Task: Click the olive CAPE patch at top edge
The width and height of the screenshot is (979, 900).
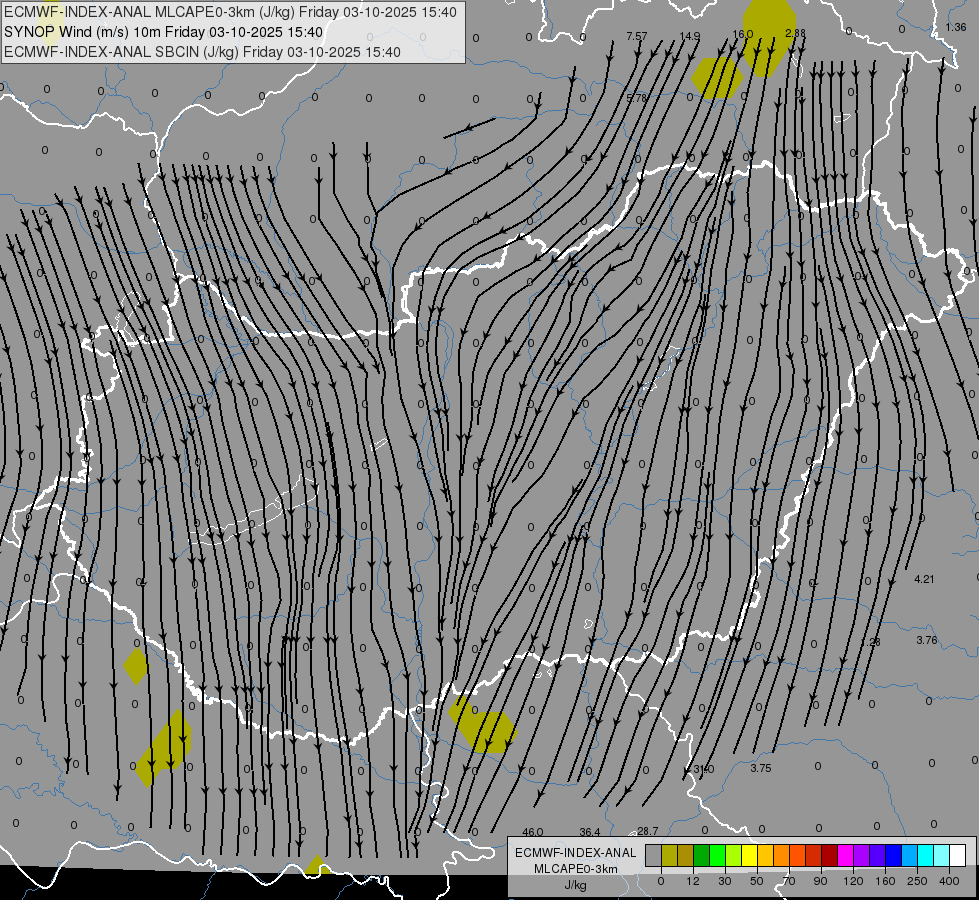Action: (x=768, y=35)
